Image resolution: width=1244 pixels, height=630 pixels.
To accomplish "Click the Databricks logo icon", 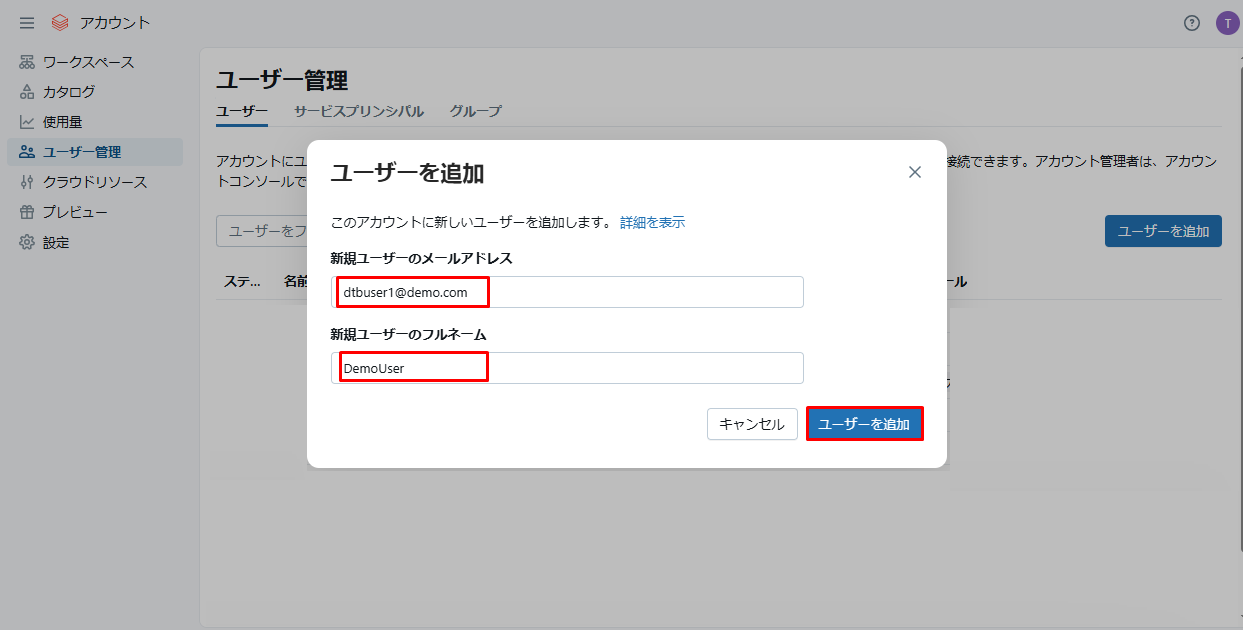I will coord(60,23).
